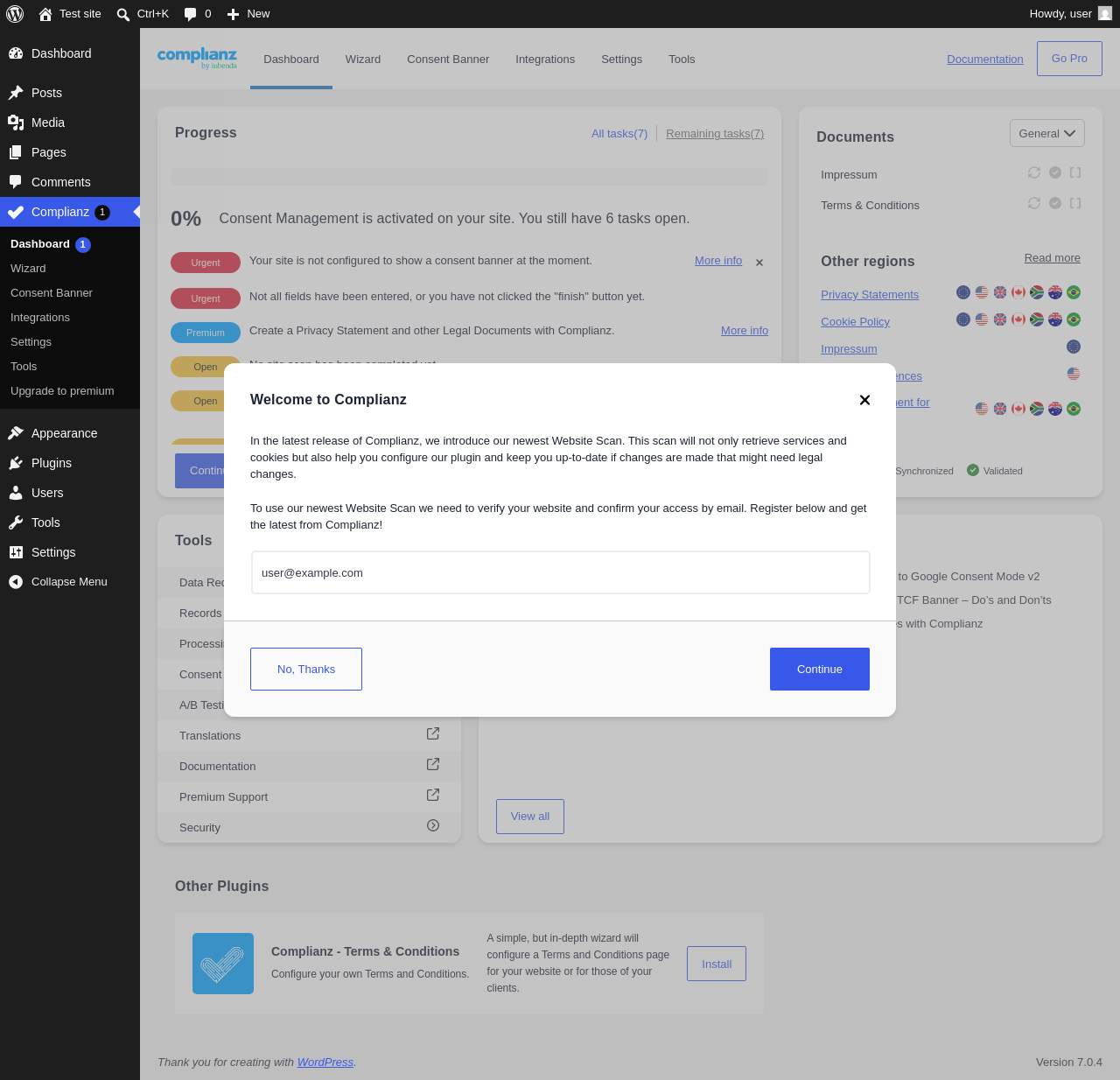
Task: Click the Plugins plug icon in sidebar
Action: [x=16, y=463]
